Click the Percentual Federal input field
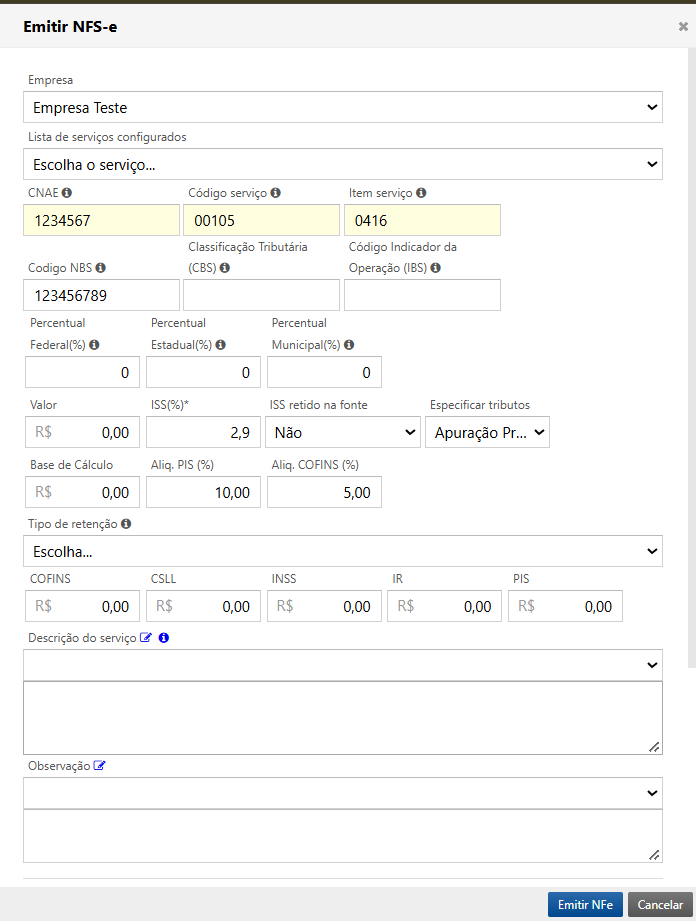The image size is (696, 921). [82, 372]
